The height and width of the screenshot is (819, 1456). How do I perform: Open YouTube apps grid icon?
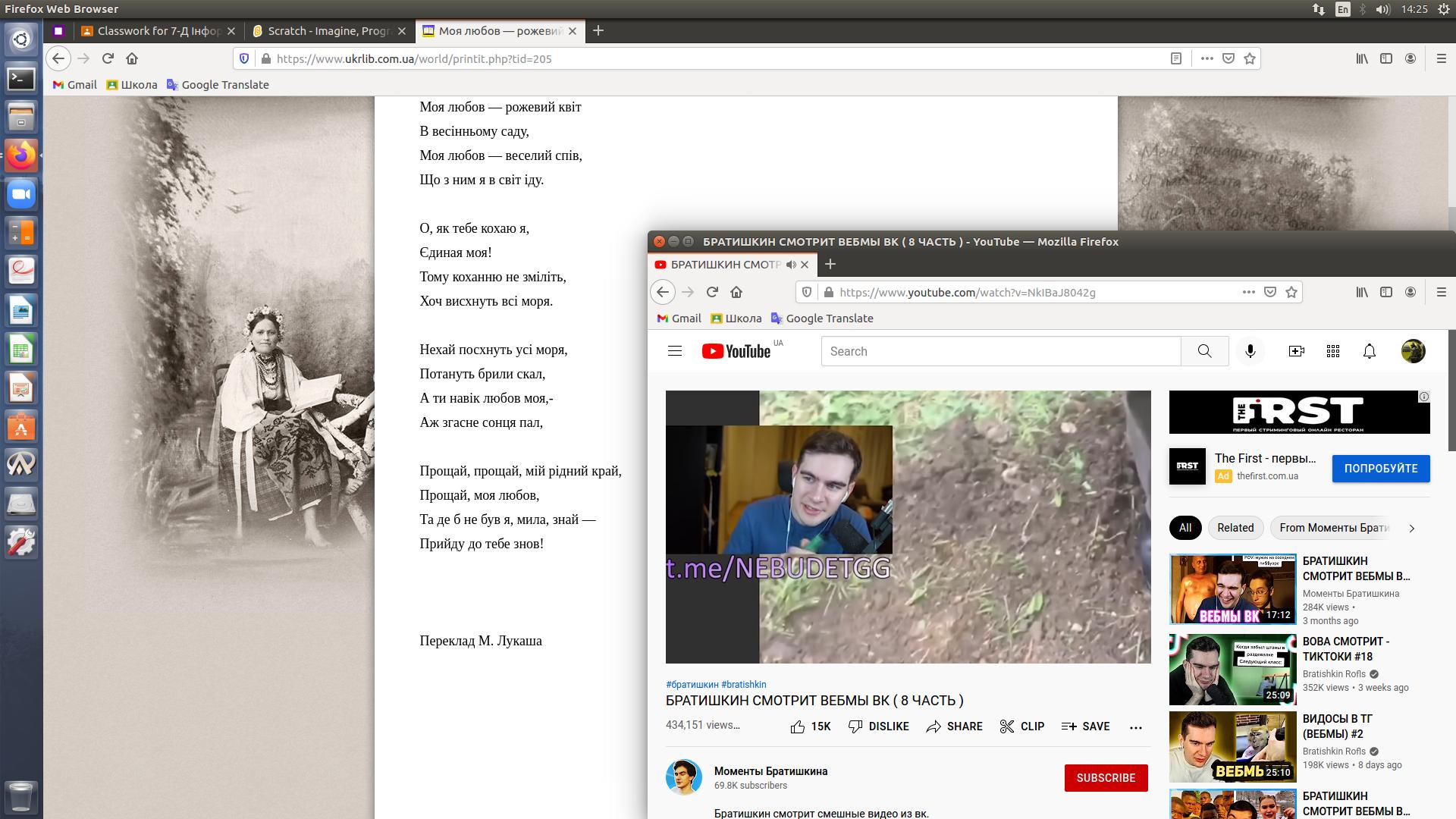[1333, 351]
